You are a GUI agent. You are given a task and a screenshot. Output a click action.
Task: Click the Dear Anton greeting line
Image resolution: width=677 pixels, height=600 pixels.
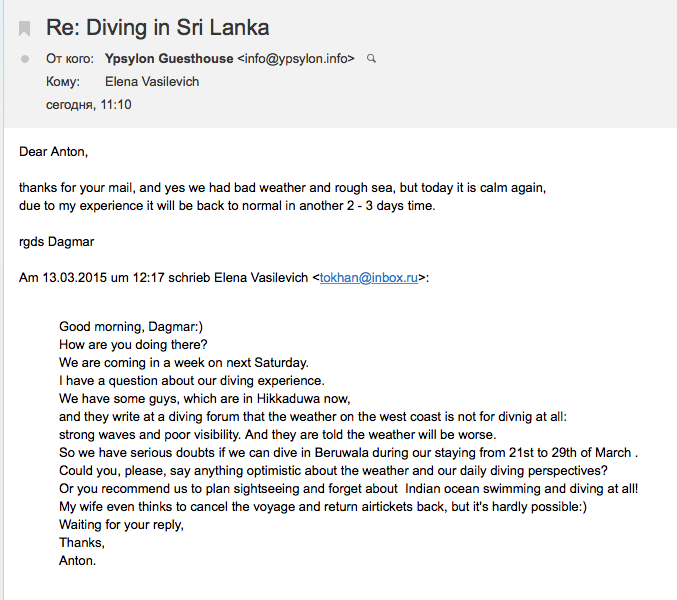tap(54, 152)
